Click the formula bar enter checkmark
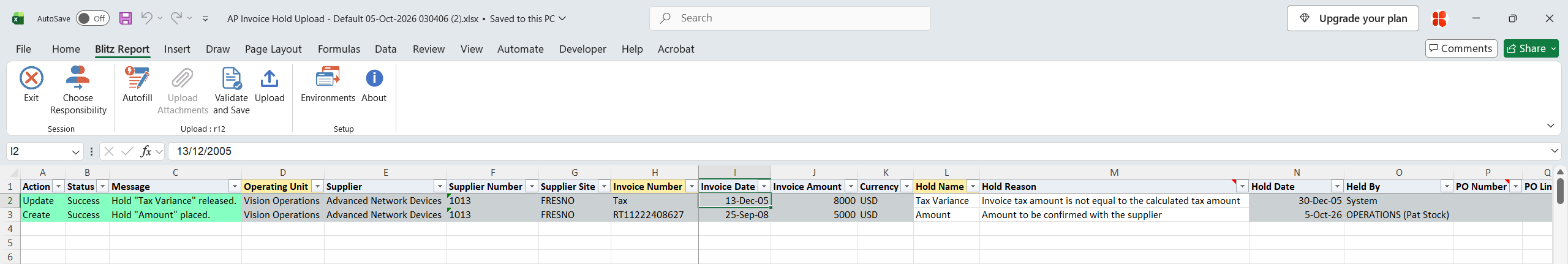 127,151
